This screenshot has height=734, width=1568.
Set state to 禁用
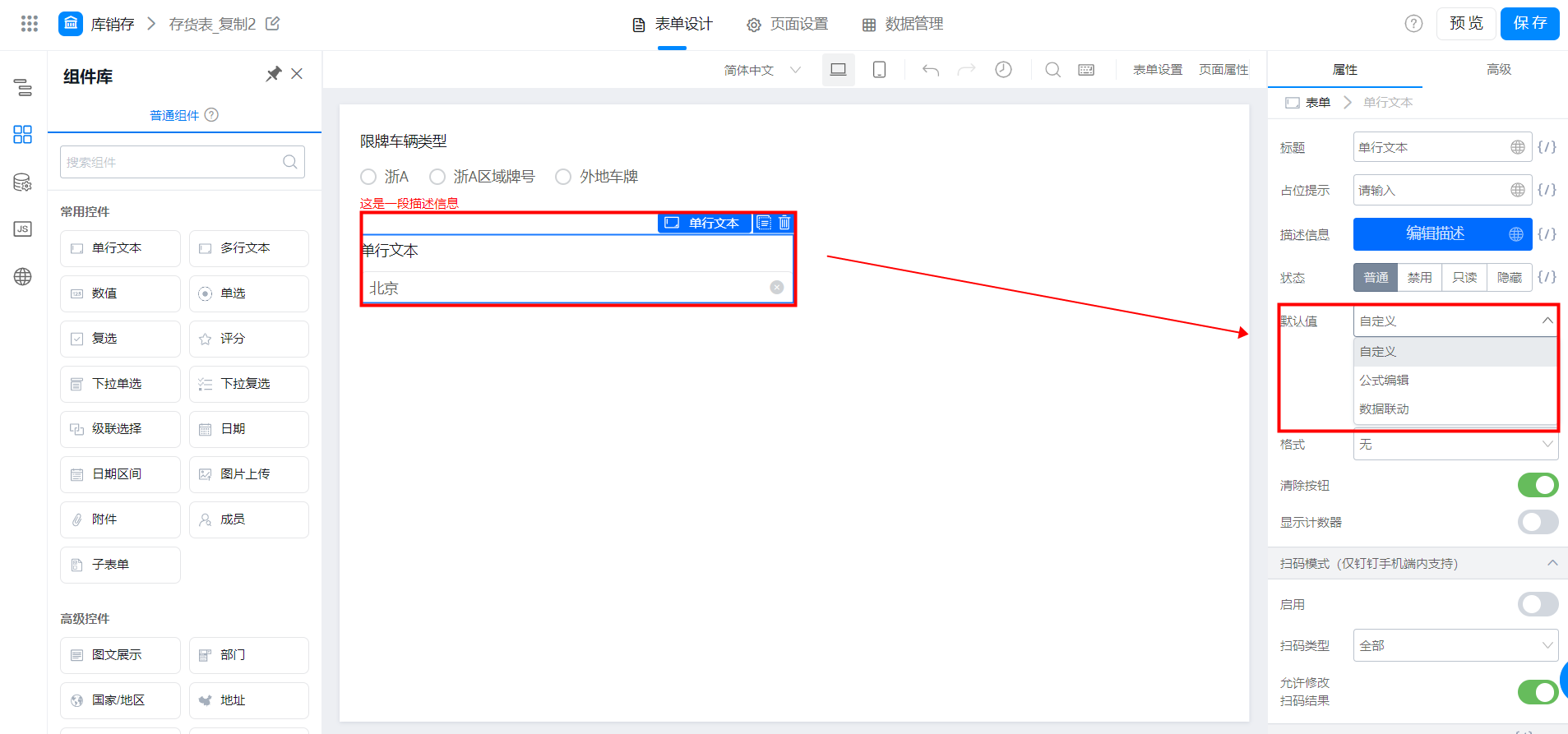pyautogui.click(x=1419, y=278)
